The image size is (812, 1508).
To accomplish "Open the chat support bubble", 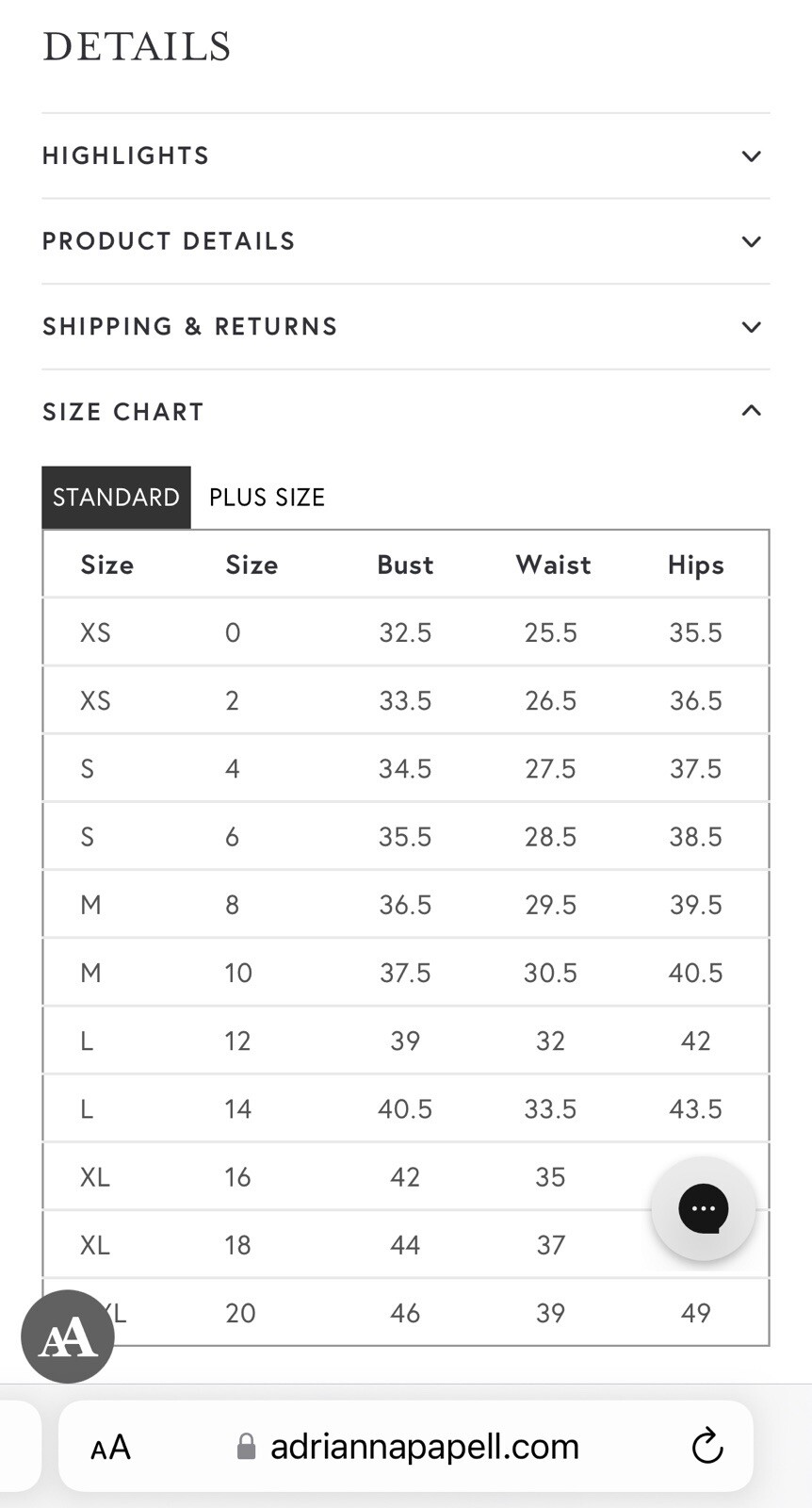I will pyautogui.click(x=703, y=1208).
